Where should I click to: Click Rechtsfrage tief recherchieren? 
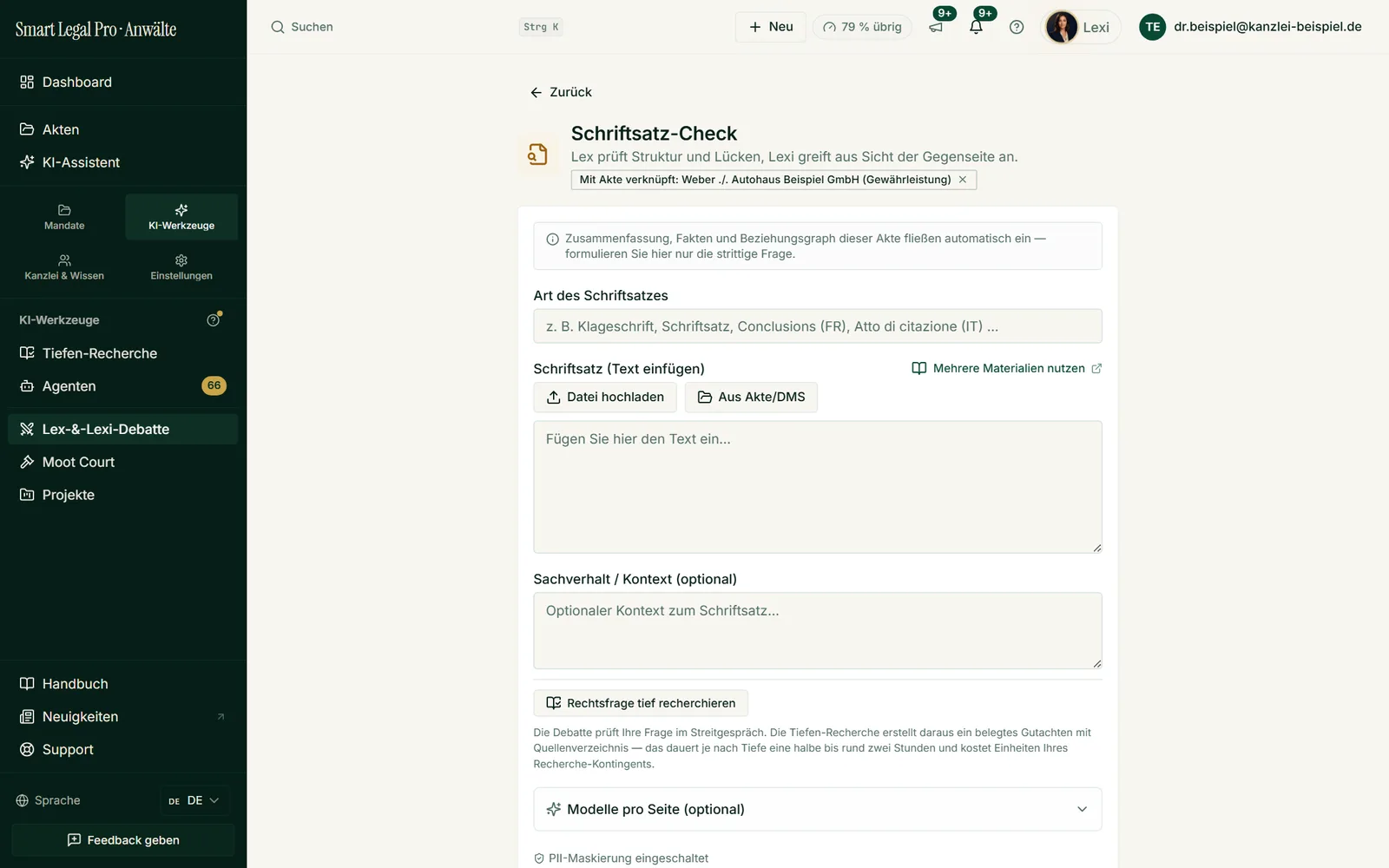pyautogui.click(x=641, y=703)
